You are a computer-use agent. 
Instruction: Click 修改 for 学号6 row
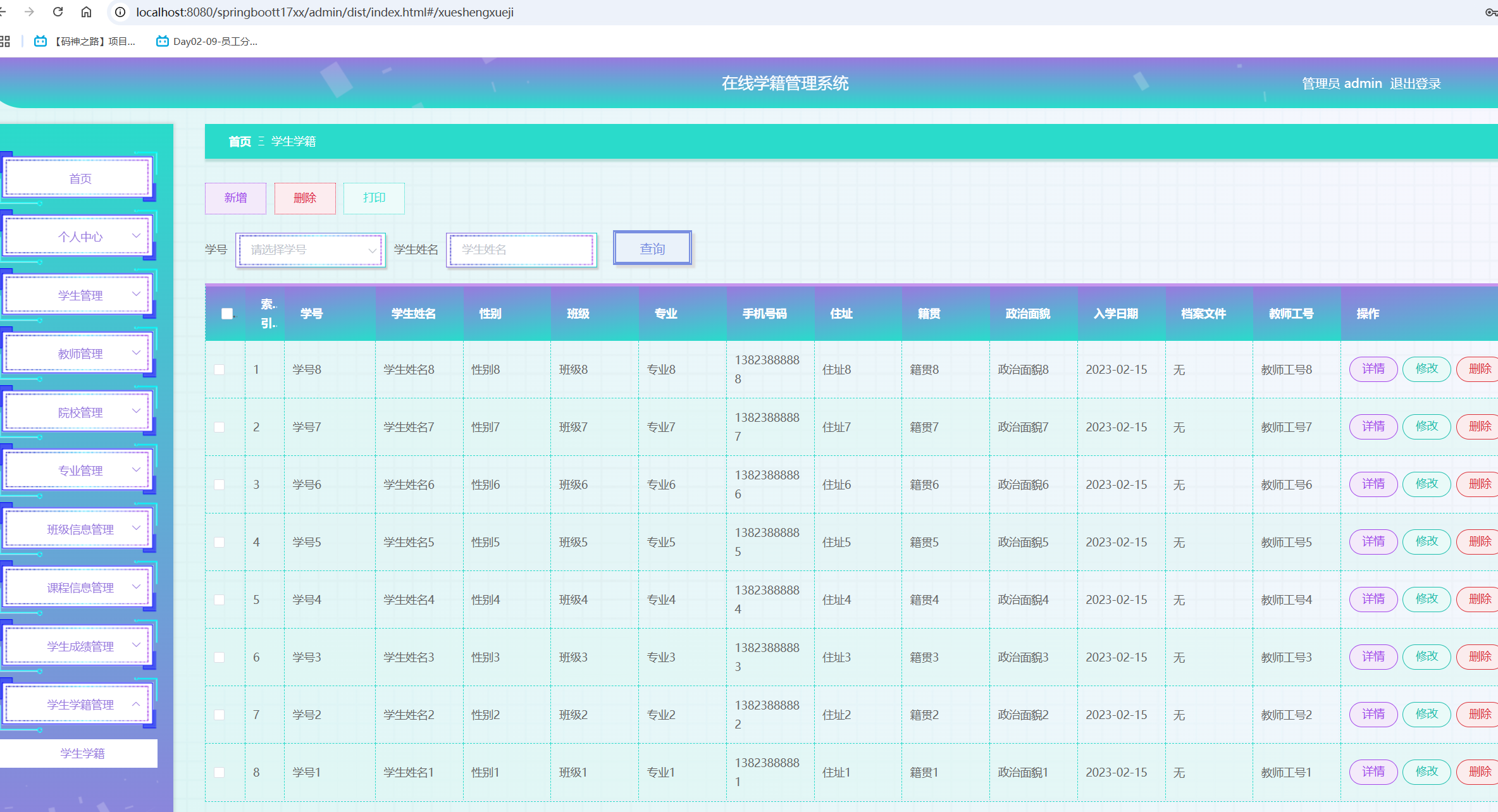[x=1427, y=484]
